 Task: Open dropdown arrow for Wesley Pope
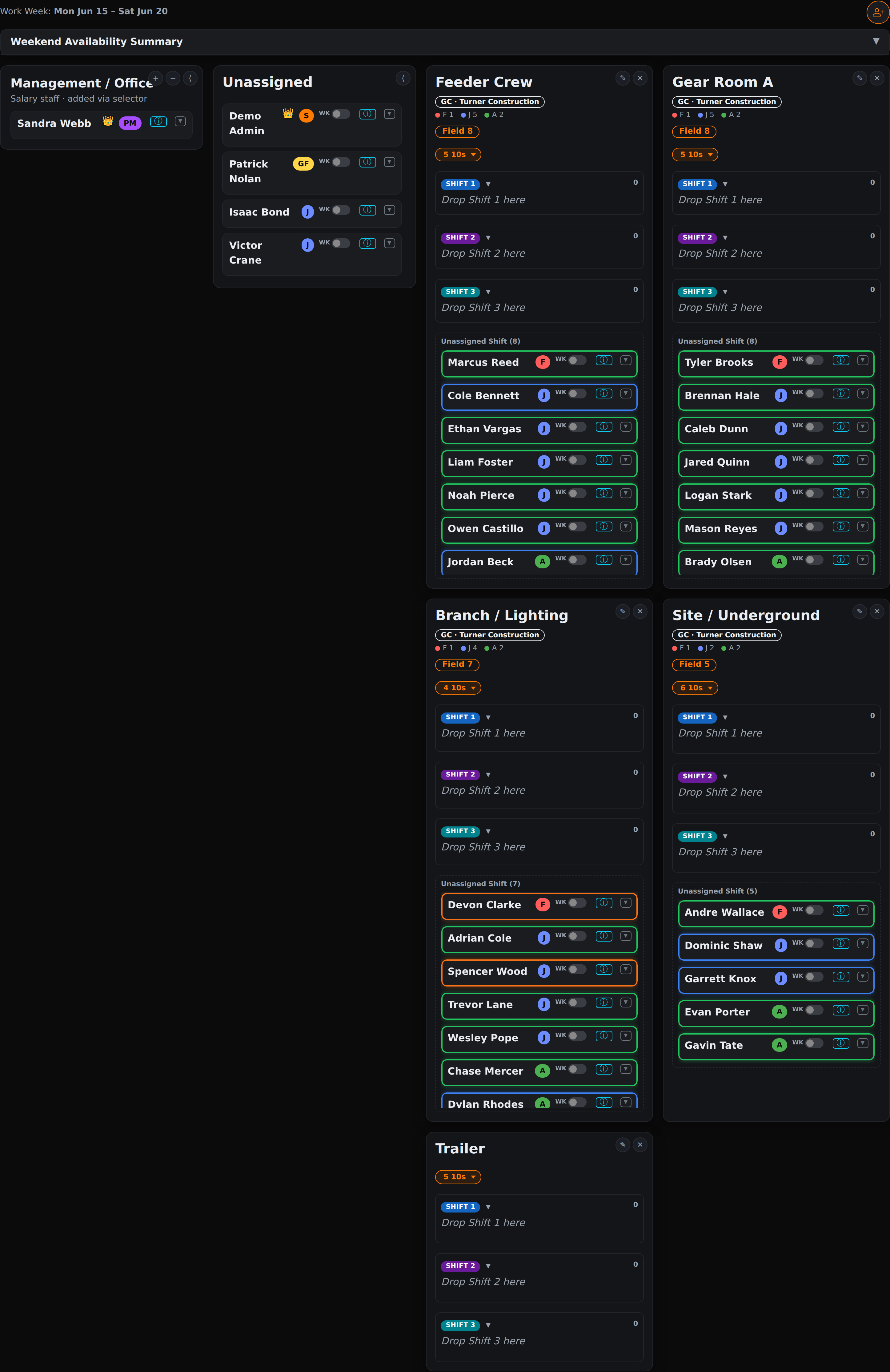coord(626,1036)
